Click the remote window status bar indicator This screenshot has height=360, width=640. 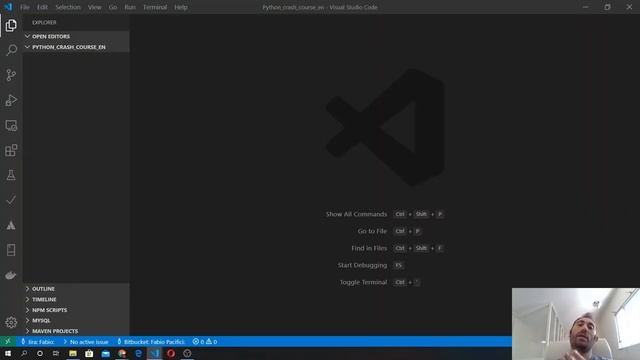pyautogui.click(x=8, y=341)
